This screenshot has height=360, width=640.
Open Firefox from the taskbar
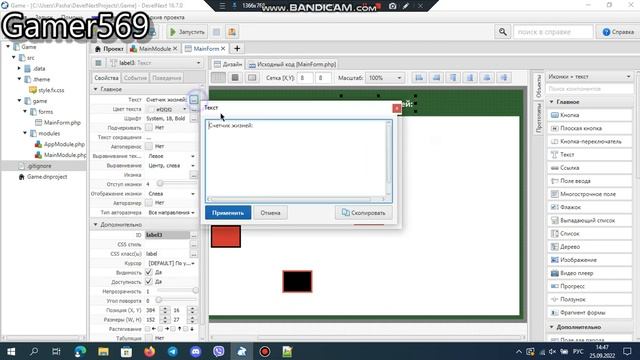[x=149, y=351]
